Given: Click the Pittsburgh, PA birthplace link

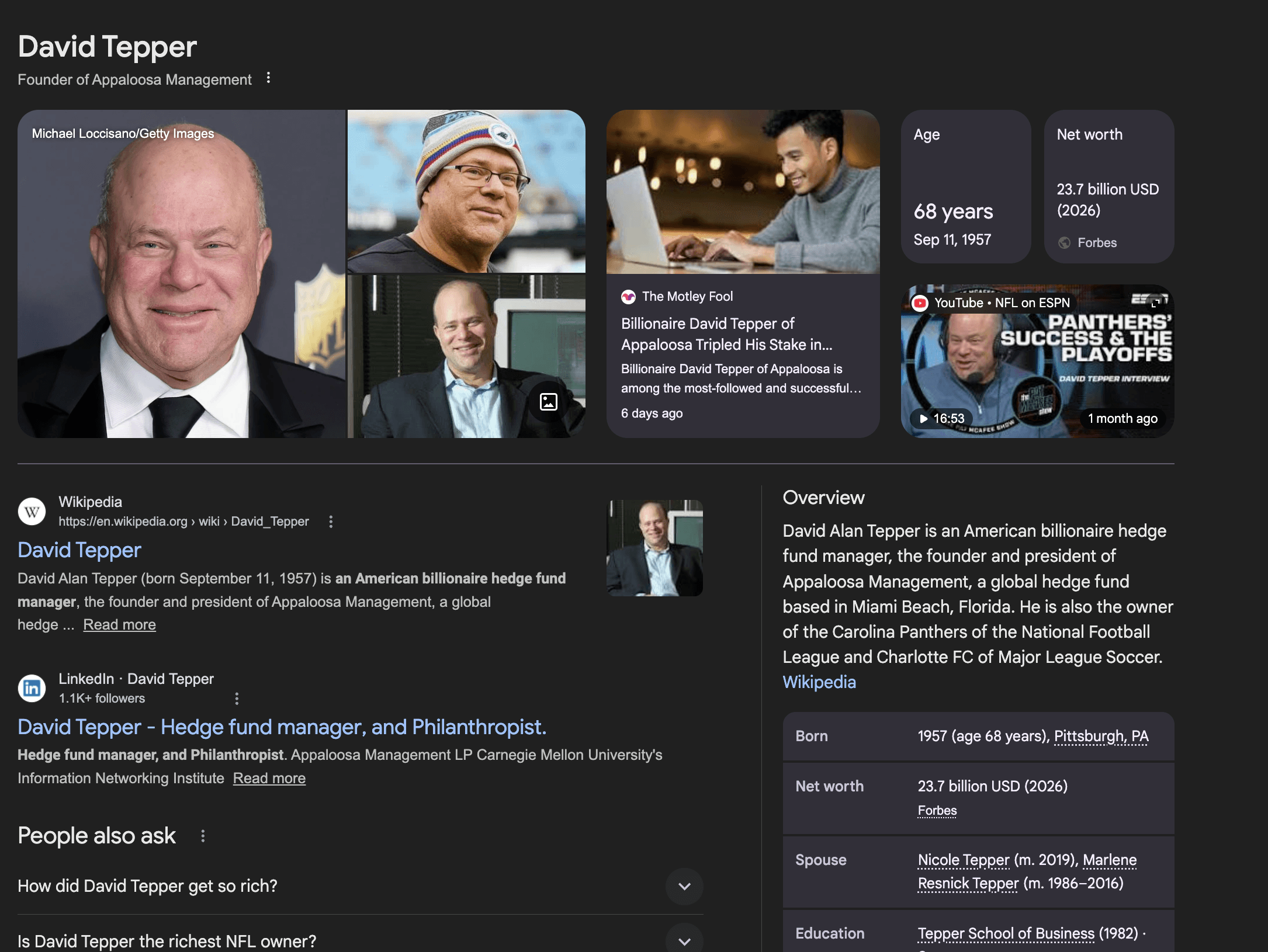Looking at the screenshot, I should pyautogui.click(x=1101, y=736).
